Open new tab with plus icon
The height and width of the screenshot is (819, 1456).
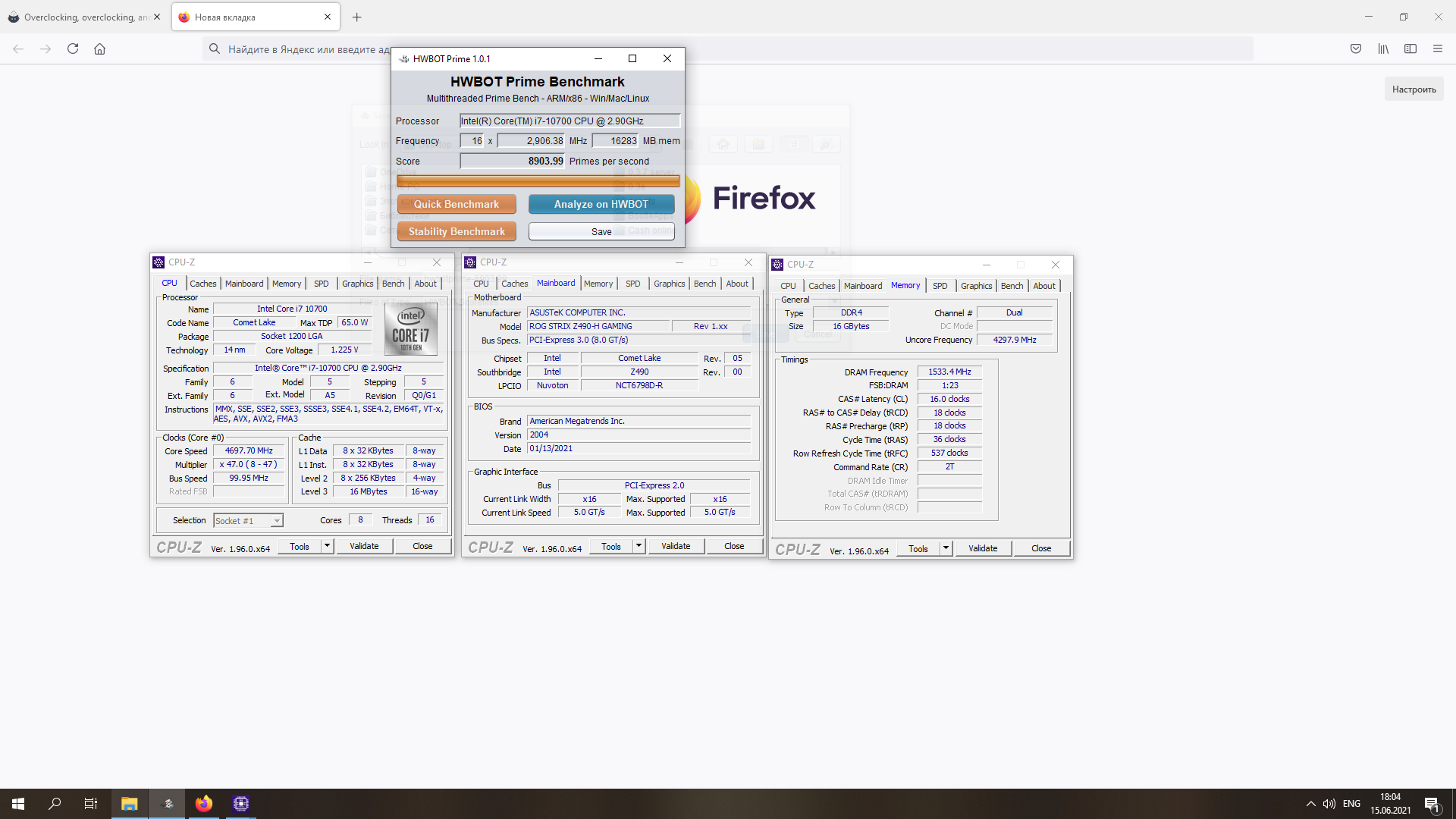[356, 17]
